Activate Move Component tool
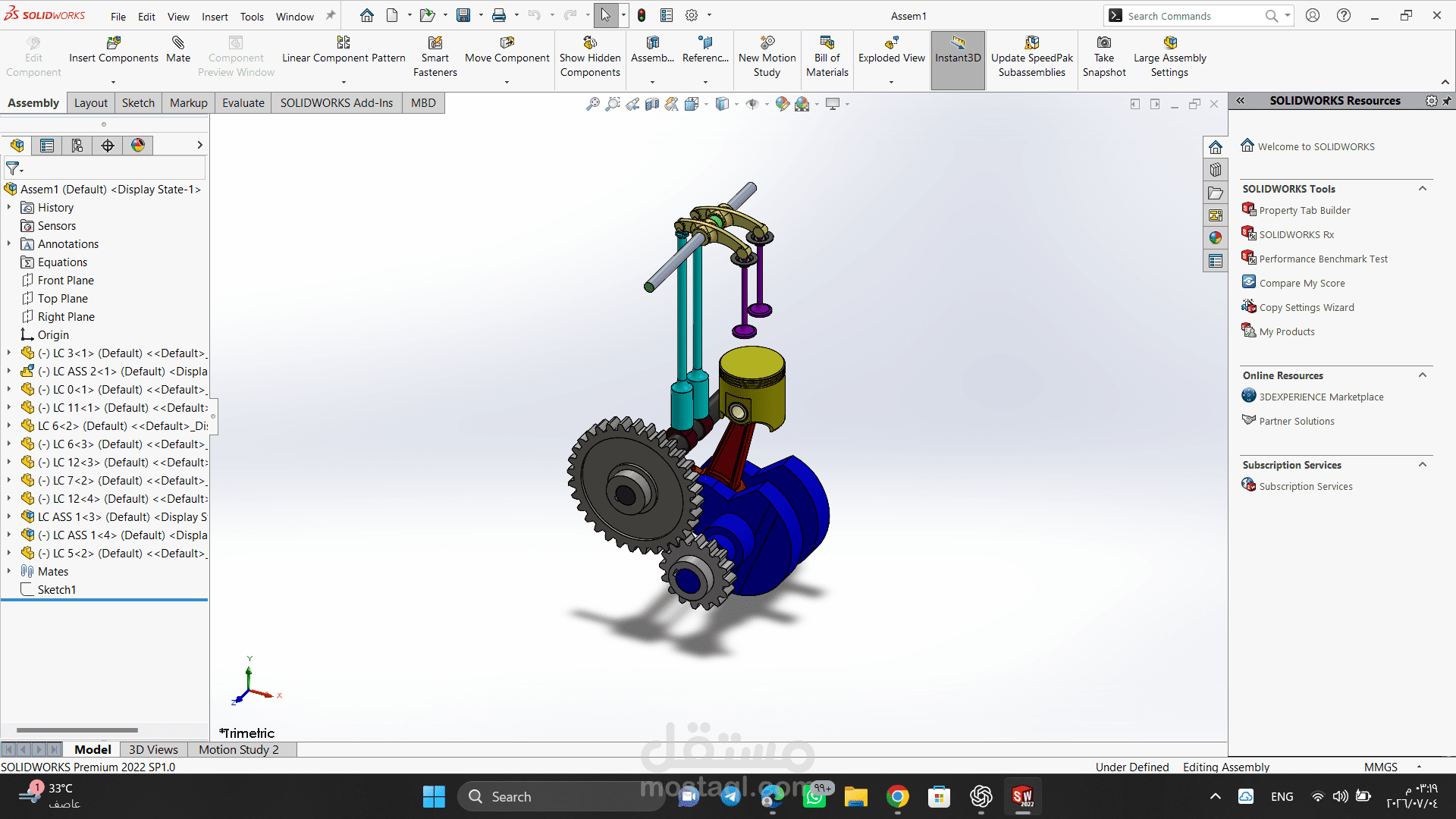The image size is (1456, 819). pyautogui.click(x=507, y=50)
